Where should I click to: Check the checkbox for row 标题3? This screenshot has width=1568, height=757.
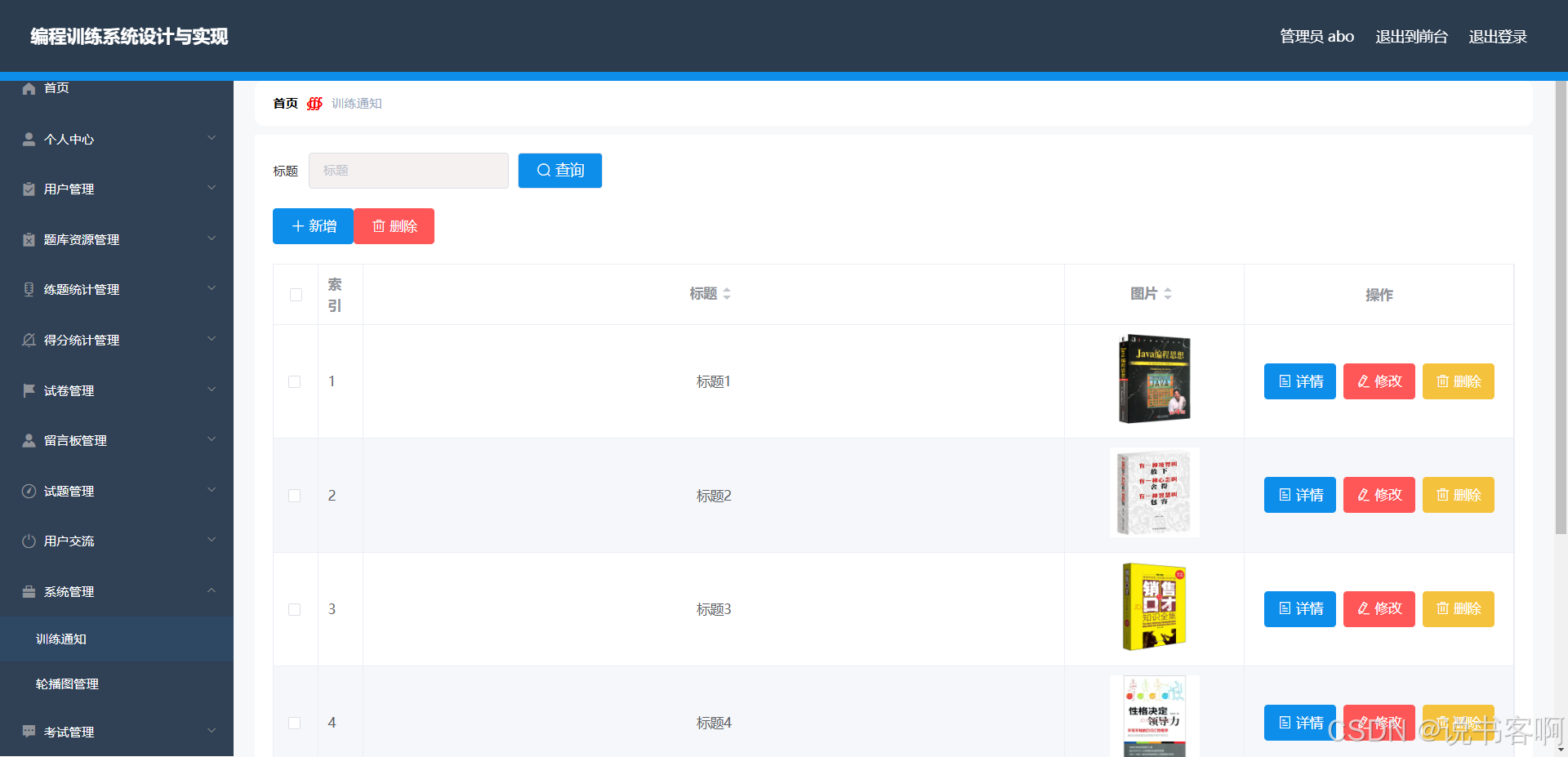tap(295, 609)
